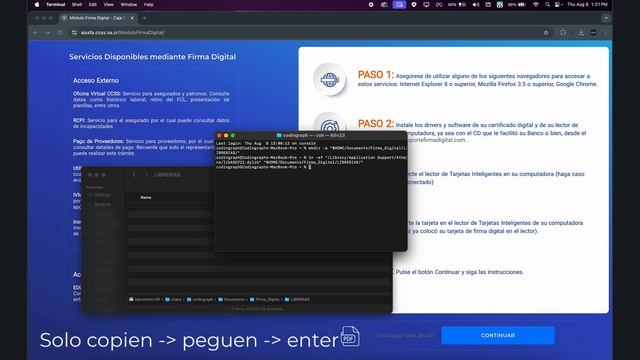The height and width of the screenshot is (360, 640).
Task: Open the Wi-Fi status menu
Action: 536,4
